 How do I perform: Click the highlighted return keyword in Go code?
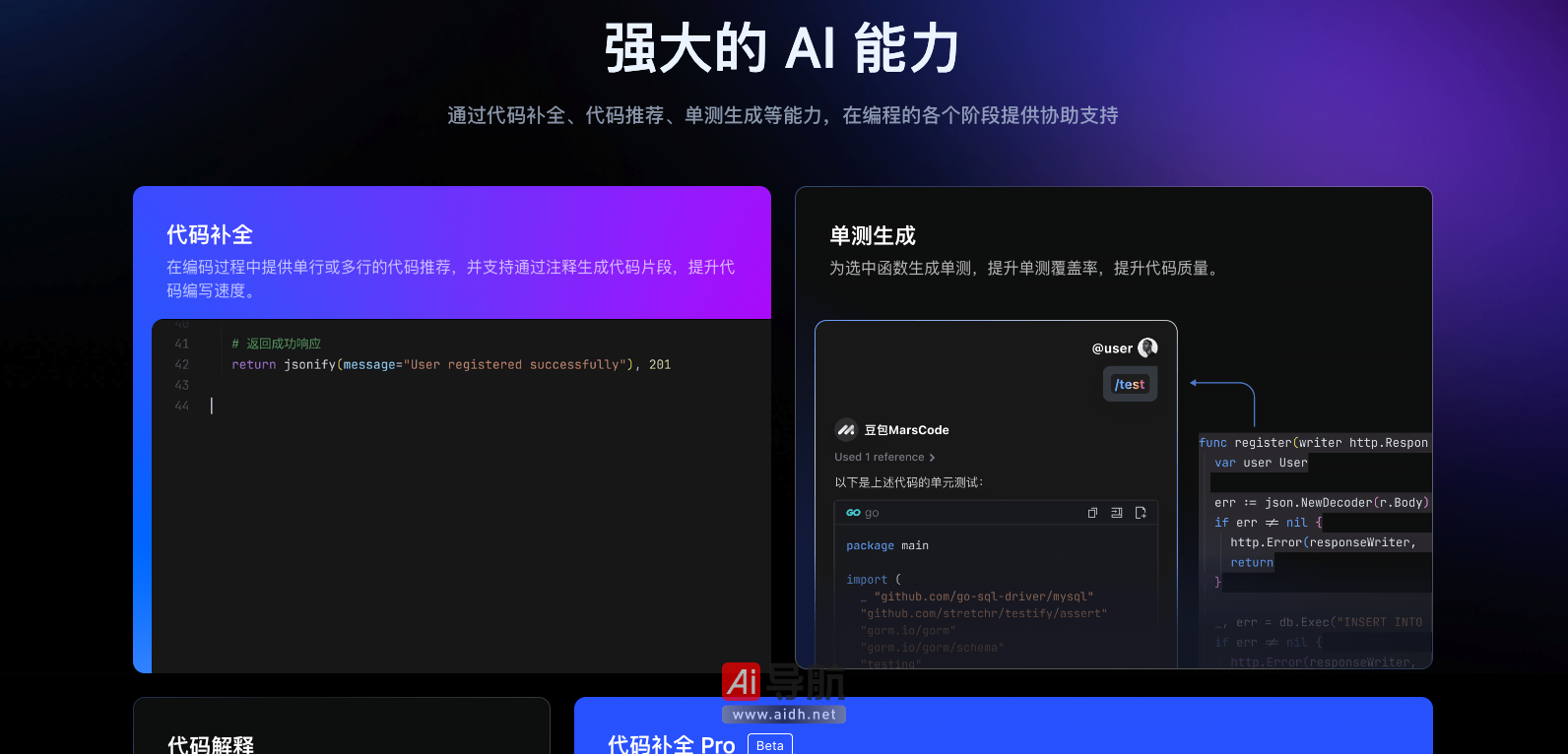(x=1252, y=563)
